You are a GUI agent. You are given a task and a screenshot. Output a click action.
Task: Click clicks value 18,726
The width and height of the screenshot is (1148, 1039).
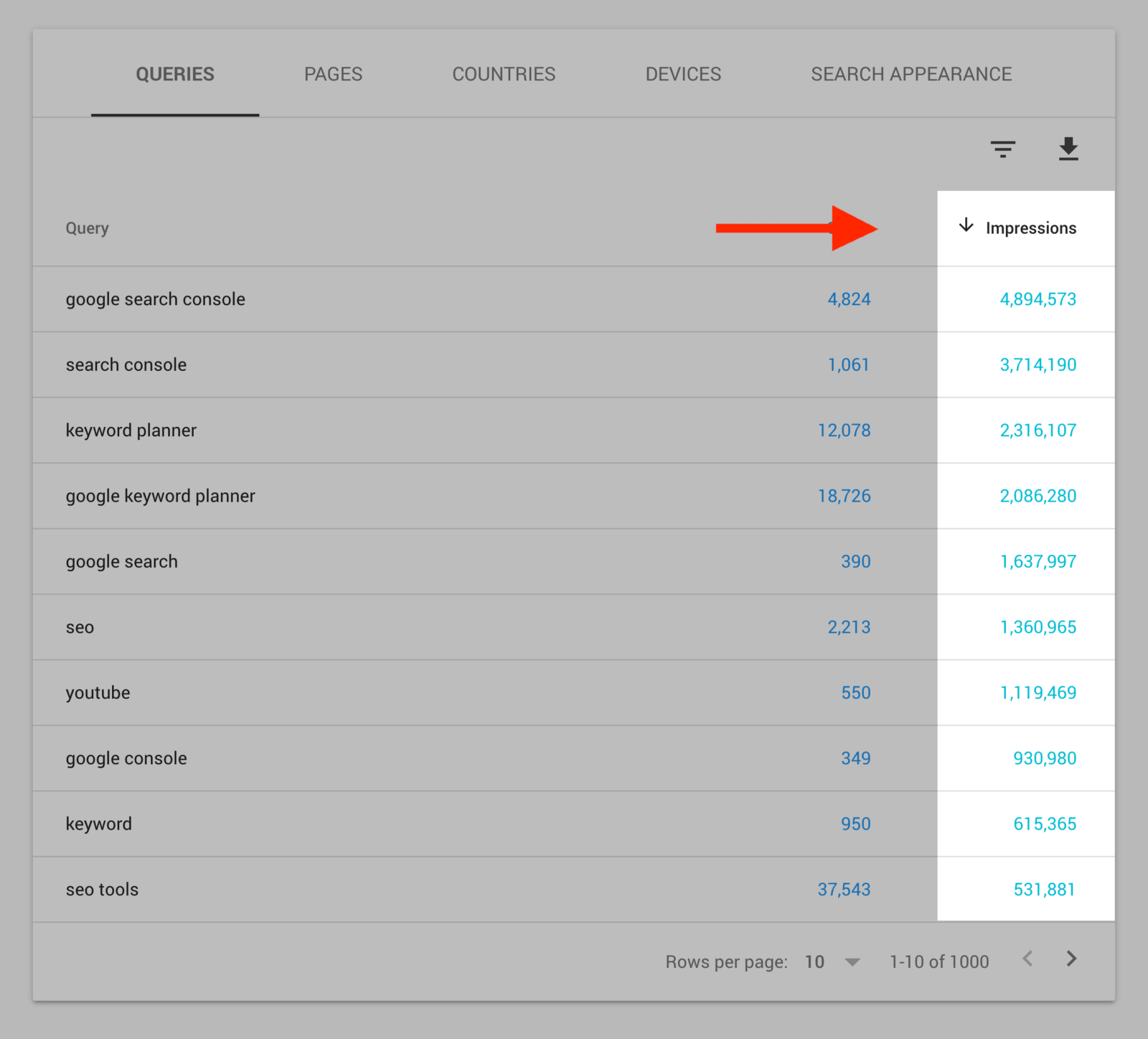tap(844, 496)
